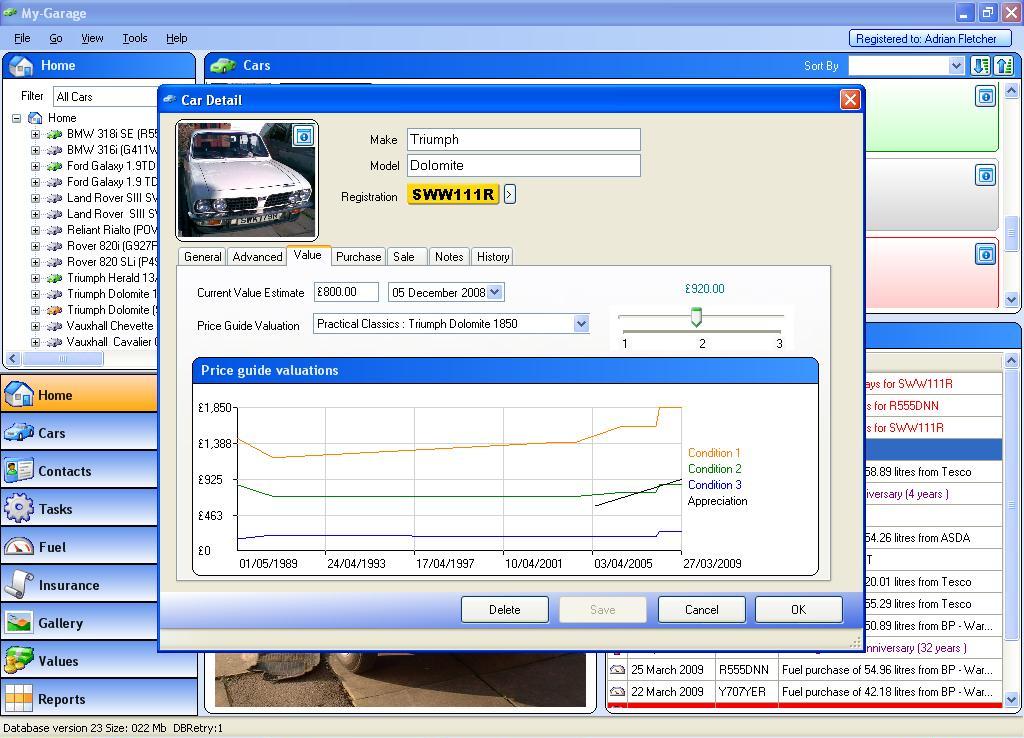Click the Tasks gear icon in sidebar

[x=18, y=508]
